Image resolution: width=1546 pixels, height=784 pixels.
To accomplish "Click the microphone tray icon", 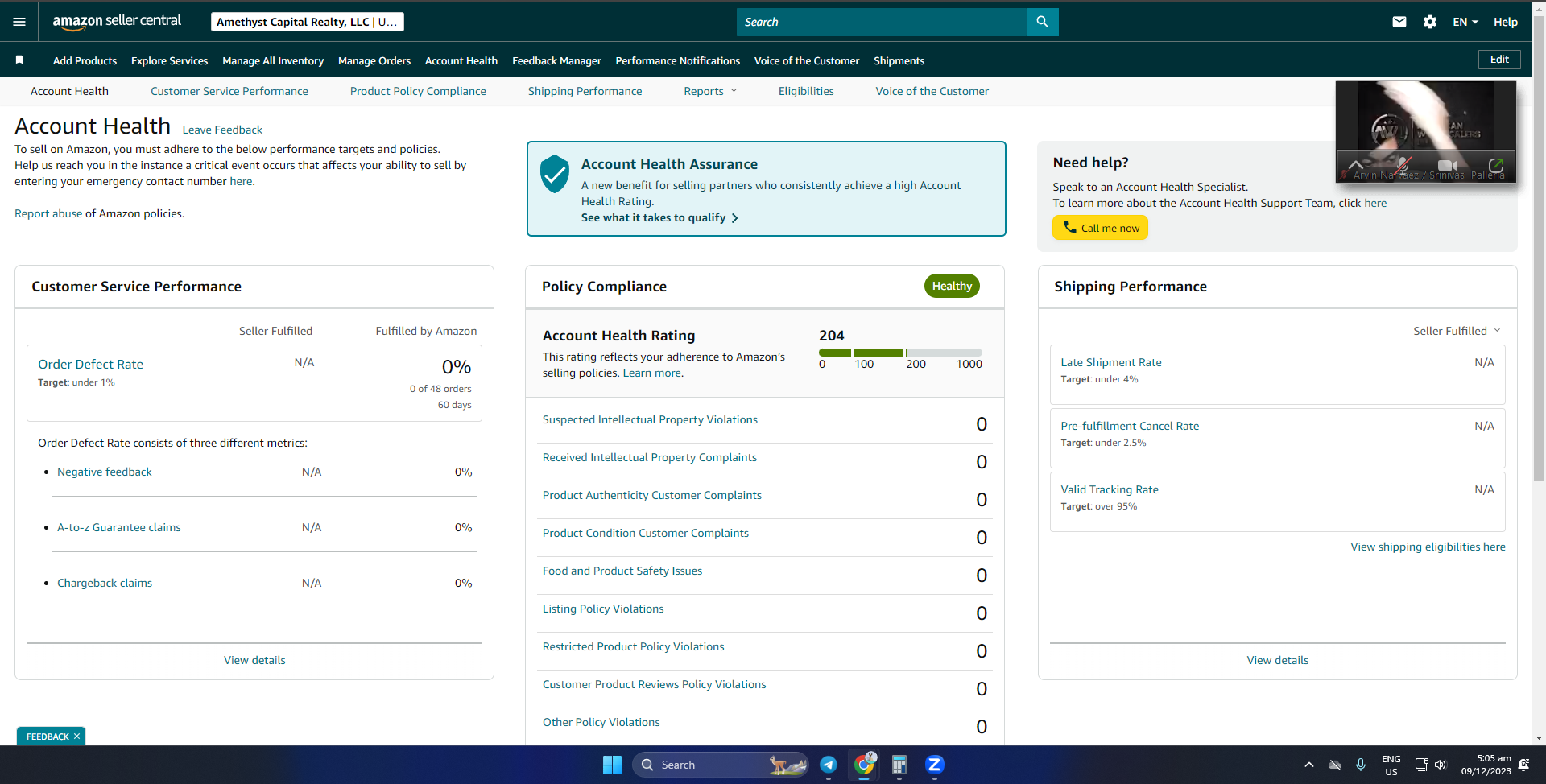I will point(1361,765).
